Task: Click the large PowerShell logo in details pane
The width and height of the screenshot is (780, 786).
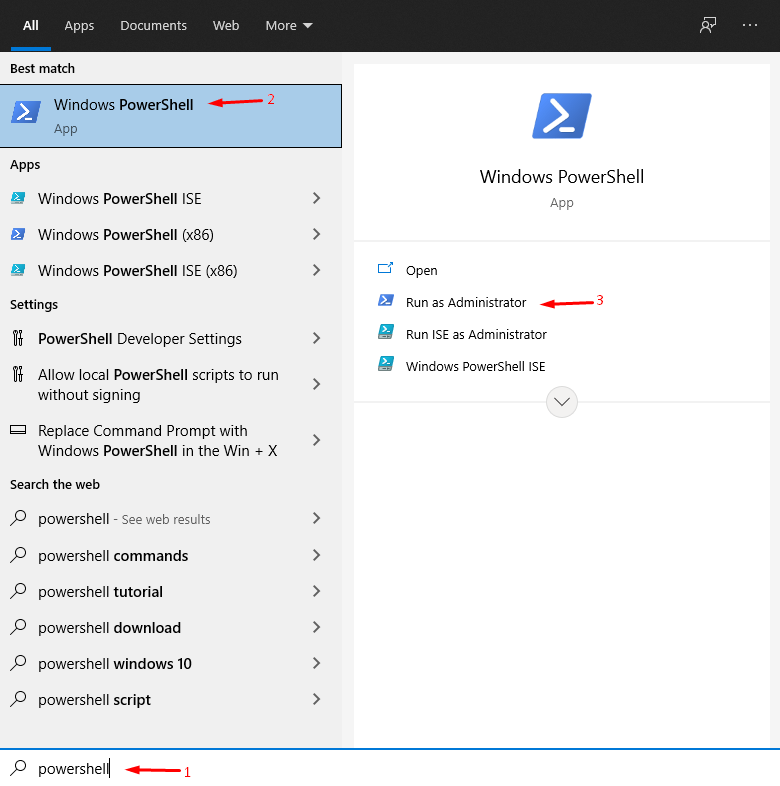Action: pyautogui.click(x=561, y=116)
